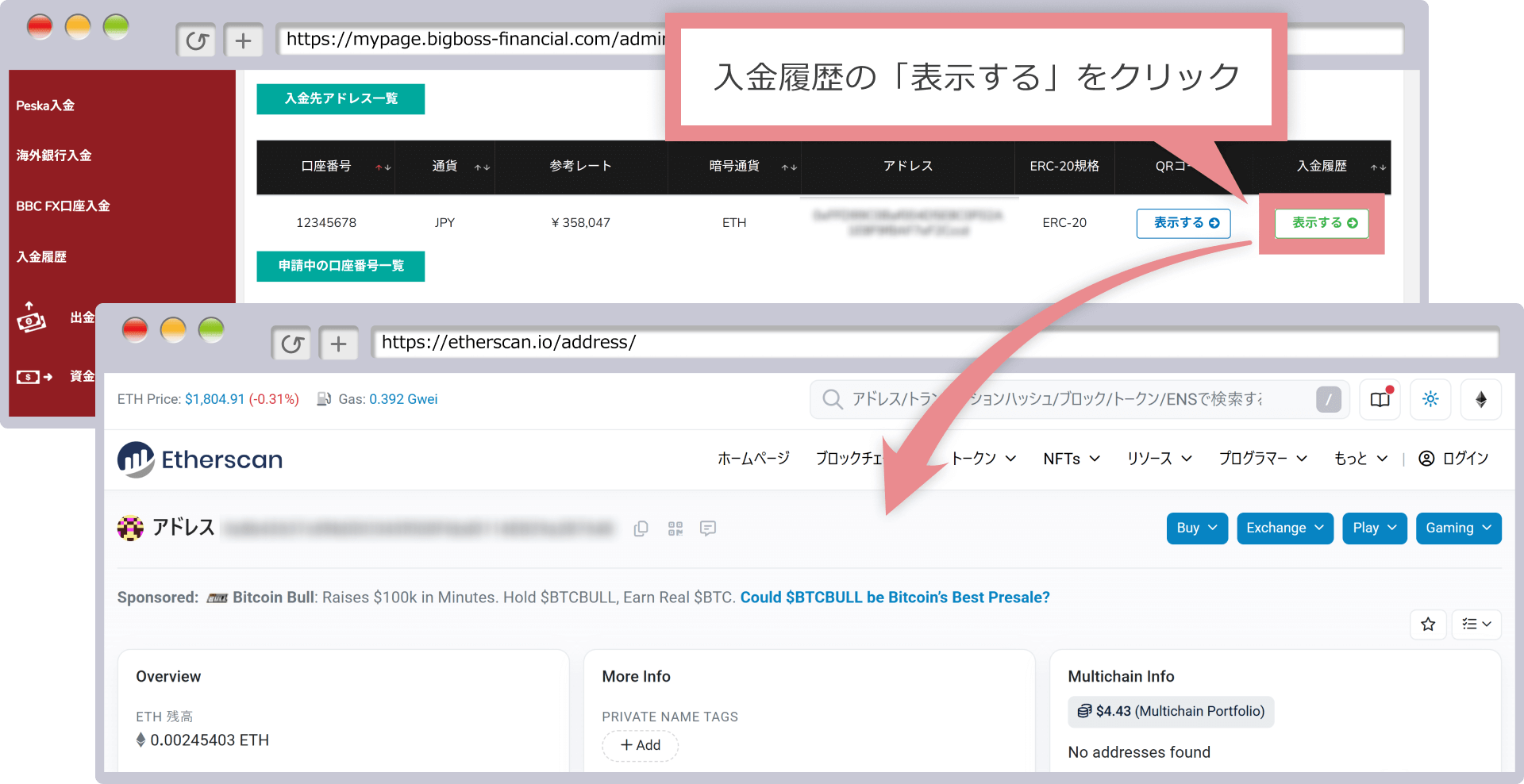
Task: Open the book icon with red notification dot
Action: 1380,399
